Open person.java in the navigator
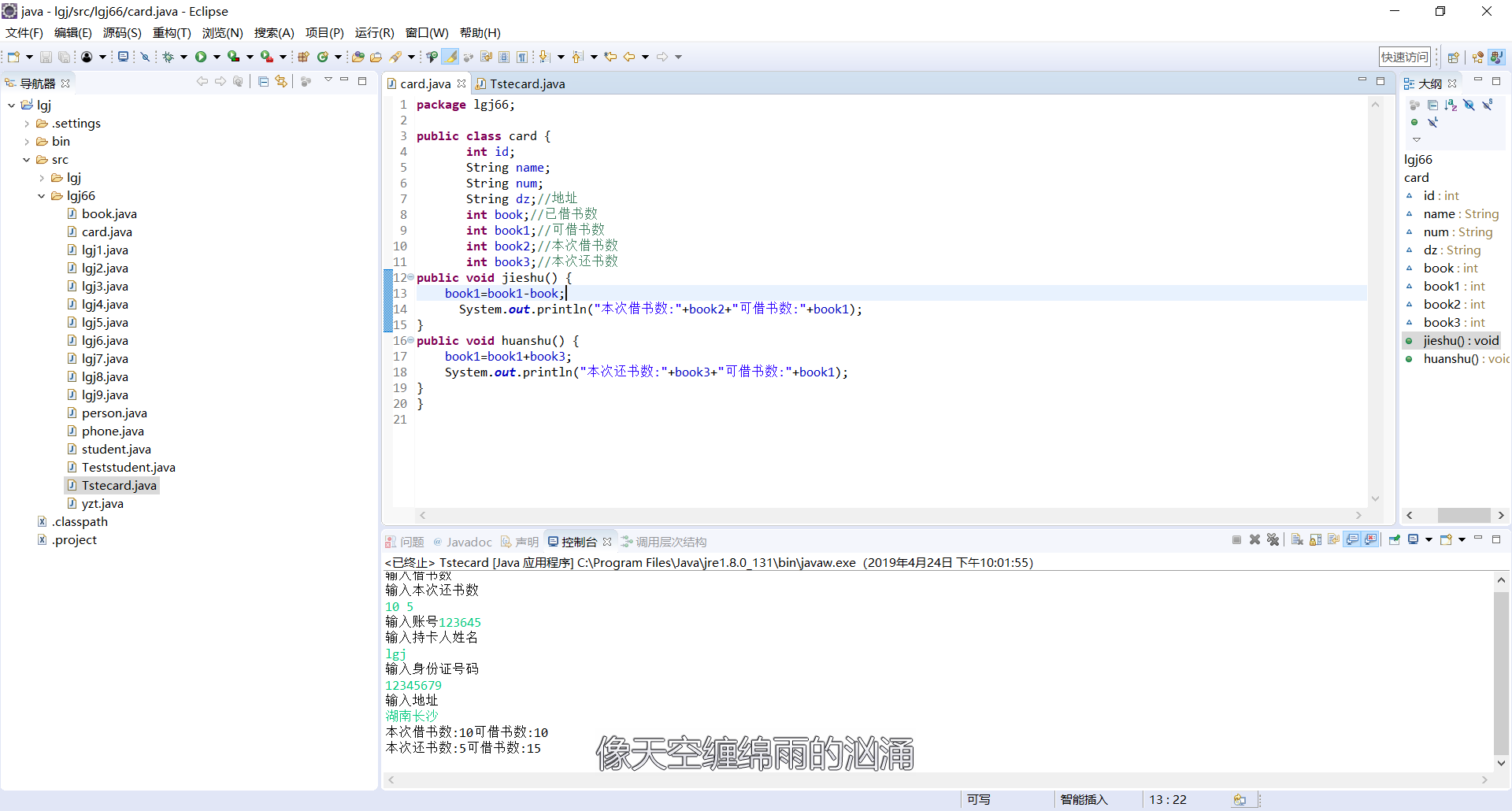This screenshot has width=1512, height=811. [x=114, y=413]
